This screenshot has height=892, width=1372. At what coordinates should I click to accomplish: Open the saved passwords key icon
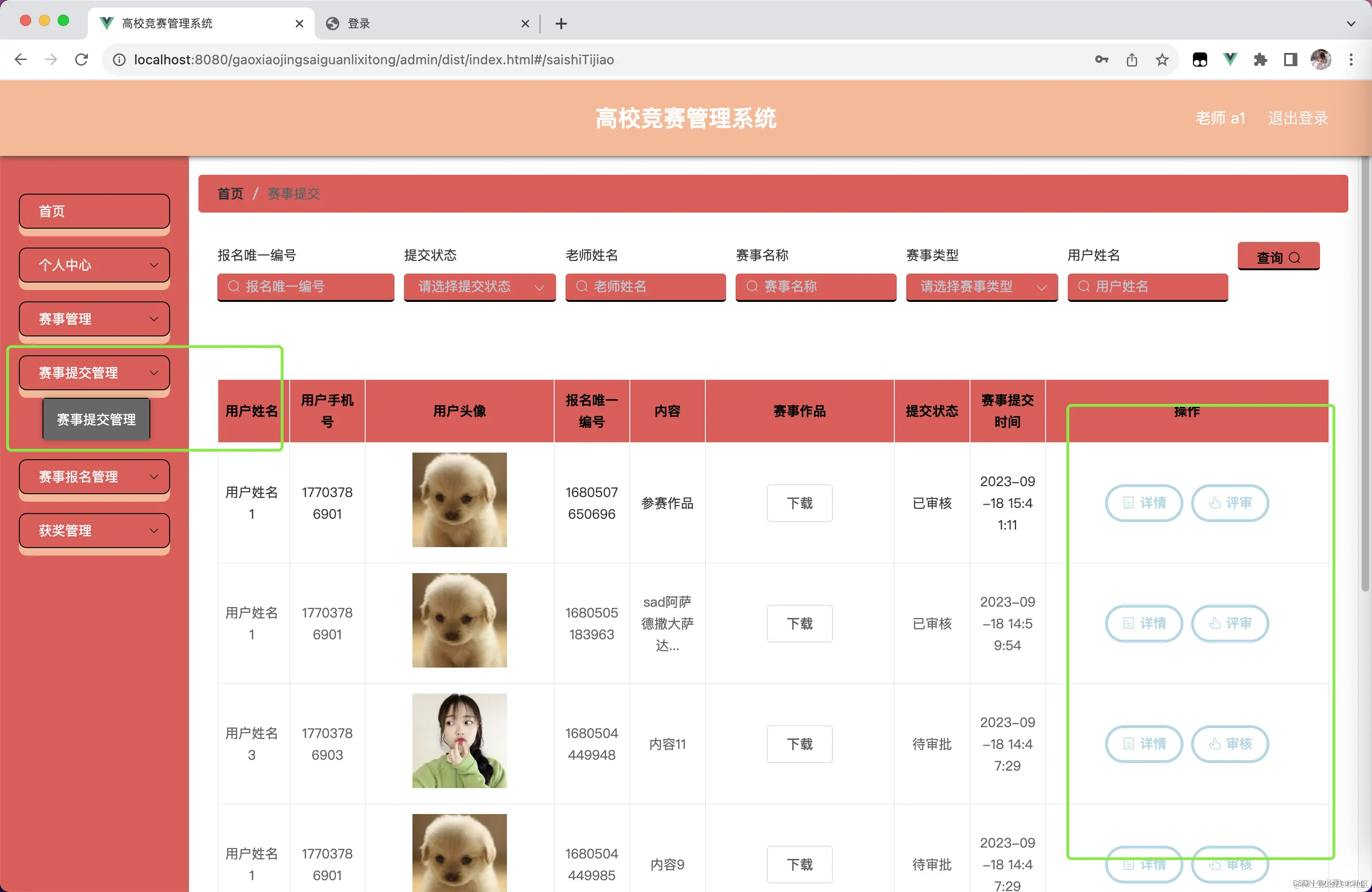[x=1101, y=60]
